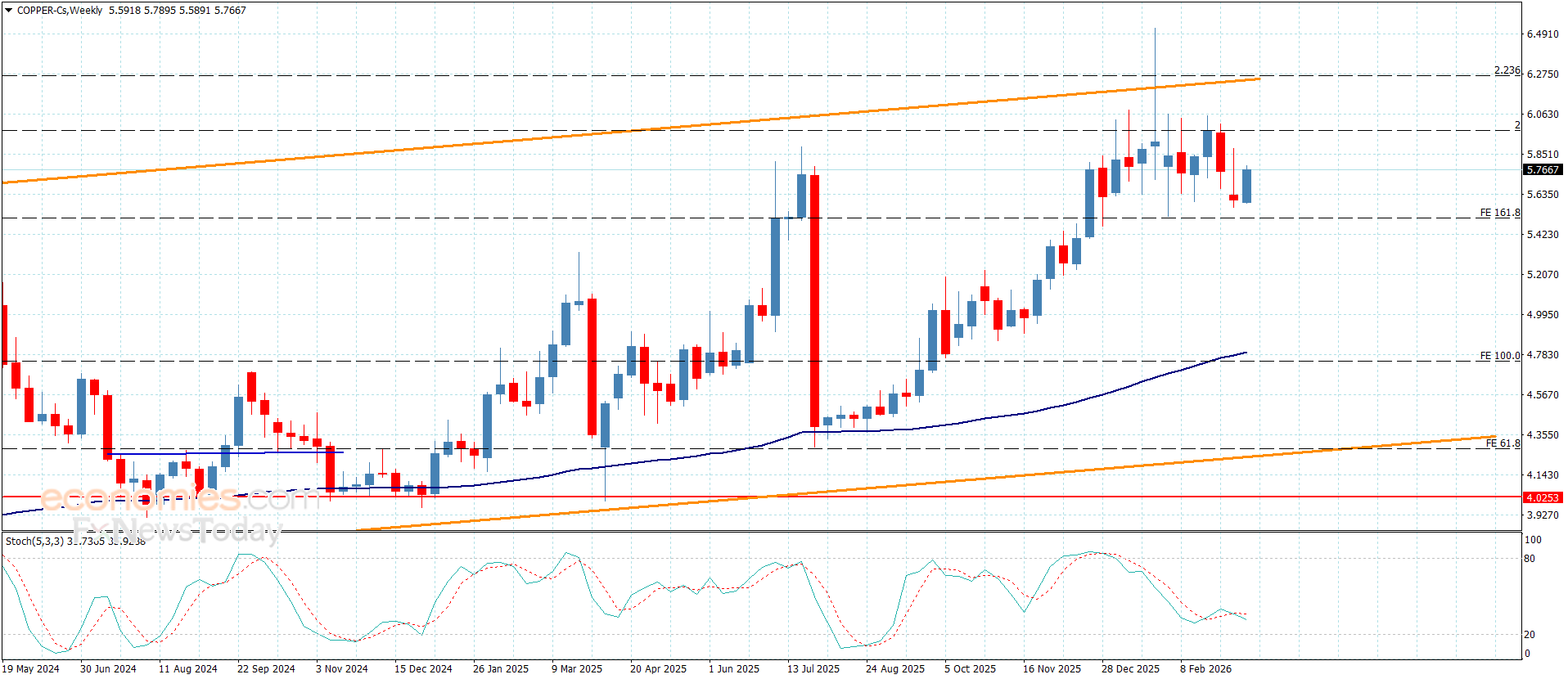Click price axis label 4.3550
The height and width of the screenshot is (679, 1568).
click(x=1543, y=435)
